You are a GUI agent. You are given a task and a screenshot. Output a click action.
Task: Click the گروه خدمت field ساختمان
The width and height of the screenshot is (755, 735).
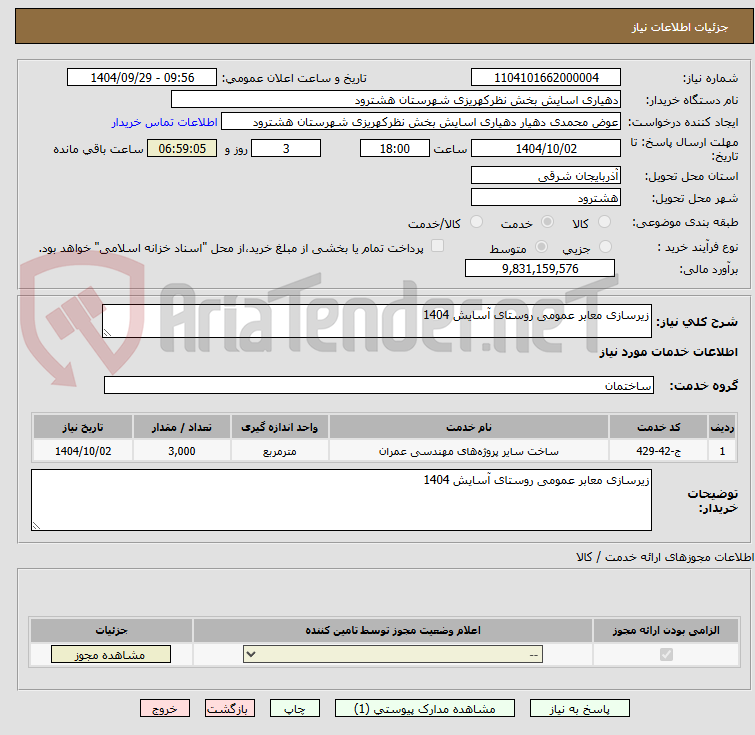pyautogui.click(x=378, y=385)
